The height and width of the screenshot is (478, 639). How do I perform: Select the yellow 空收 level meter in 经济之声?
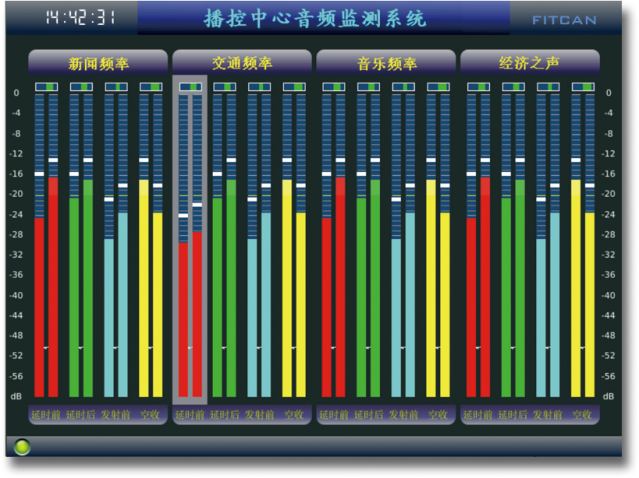pos(583,246)
